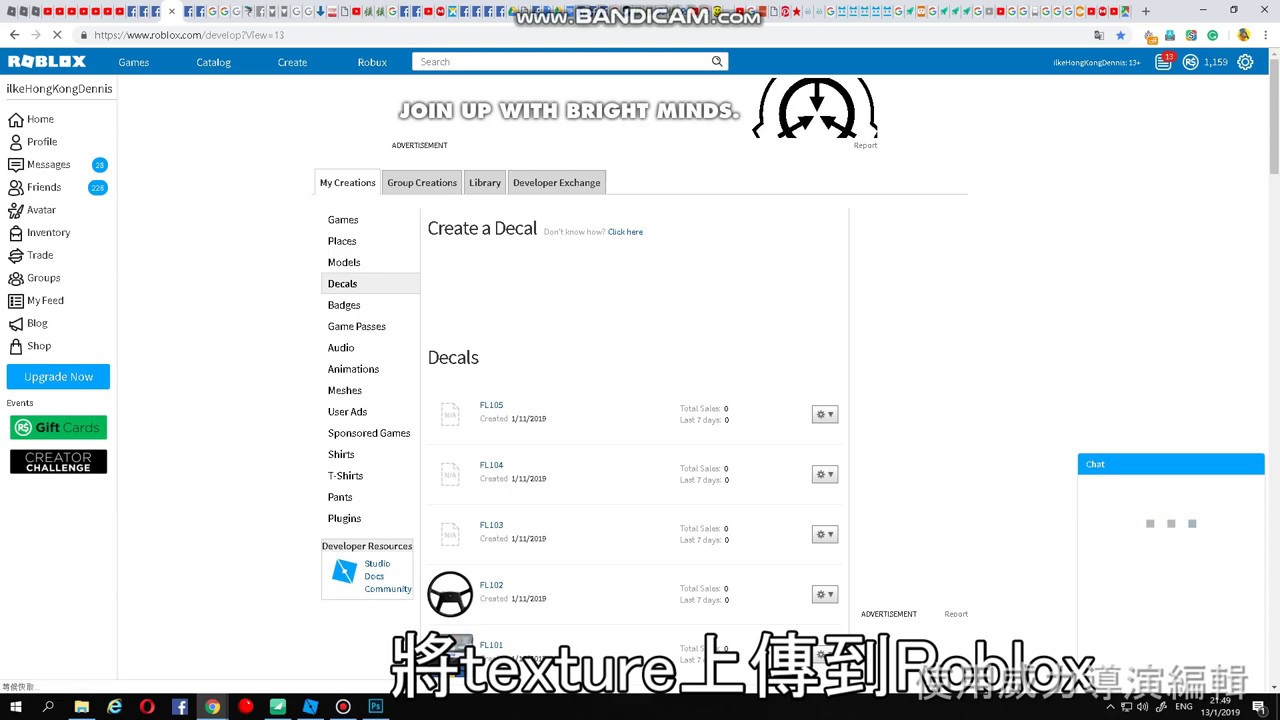The image size is (1280, 720).
Task: Click the Roblox Studio icon in Developer Resources
Action: (344, 572)
